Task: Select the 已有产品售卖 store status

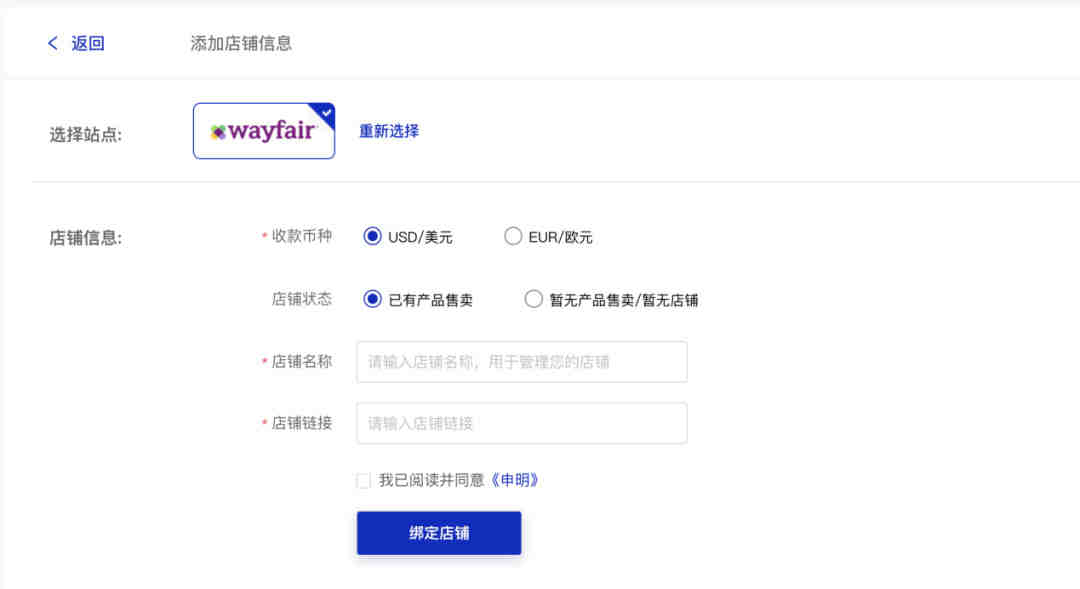Action: (373, 299)
